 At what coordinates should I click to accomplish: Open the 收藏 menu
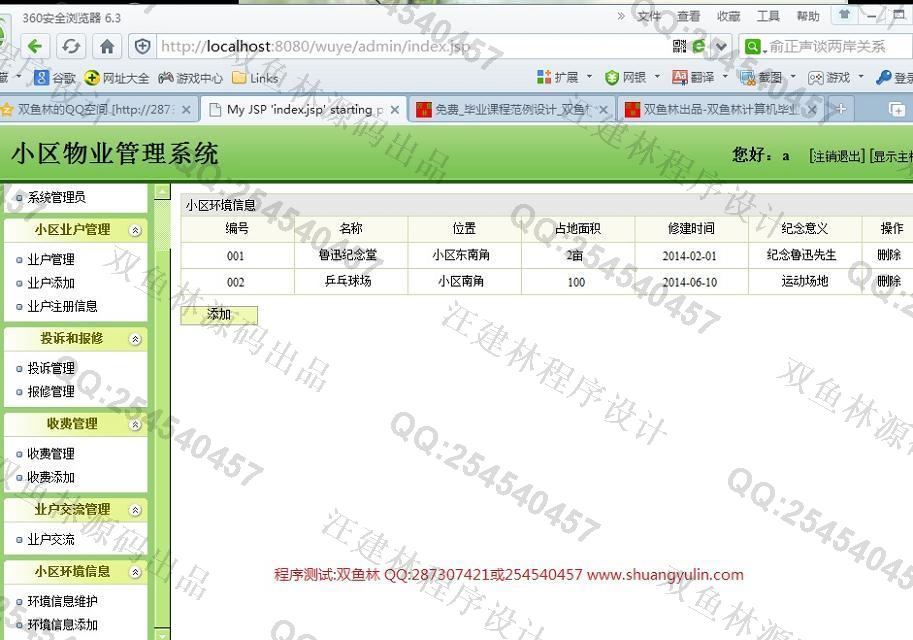pos(728,16)
